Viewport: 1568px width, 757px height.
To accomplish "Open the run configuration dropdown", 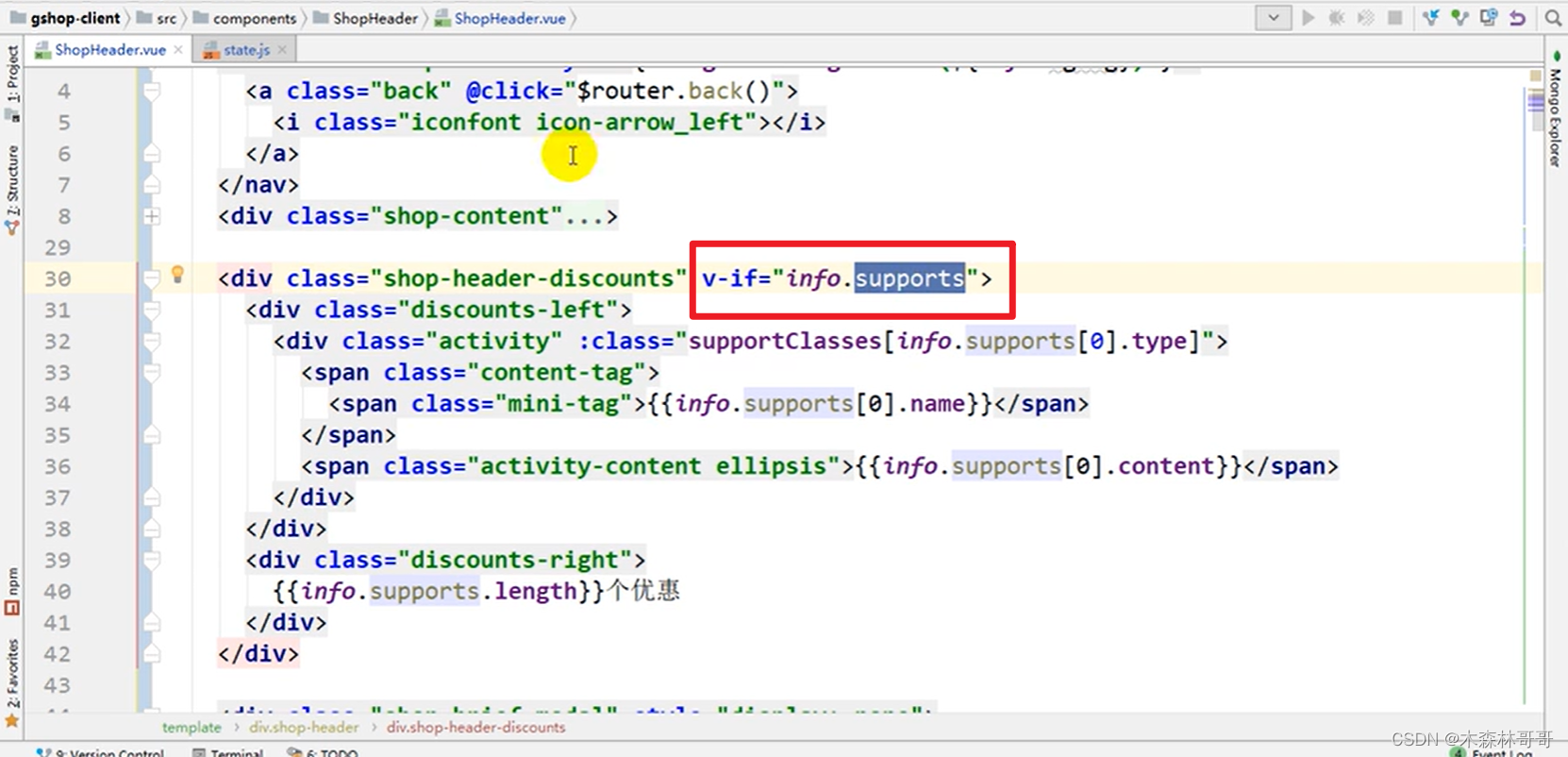I will (1273, 18).
